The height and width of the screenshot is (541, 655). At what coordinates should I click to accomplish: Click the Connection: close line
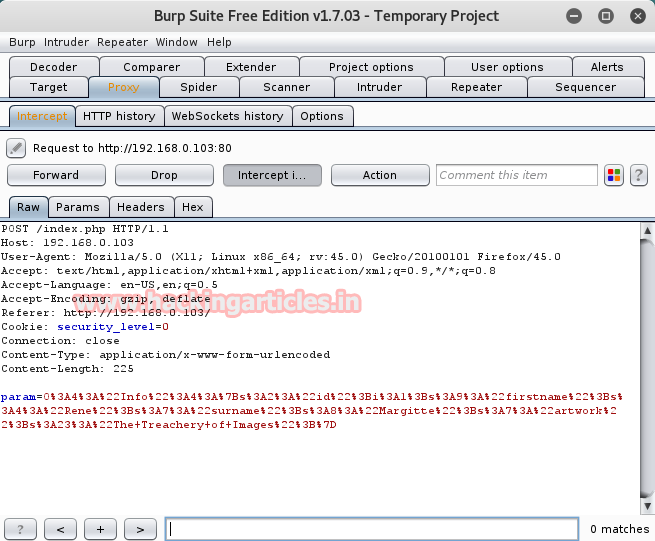pos(60,341)
